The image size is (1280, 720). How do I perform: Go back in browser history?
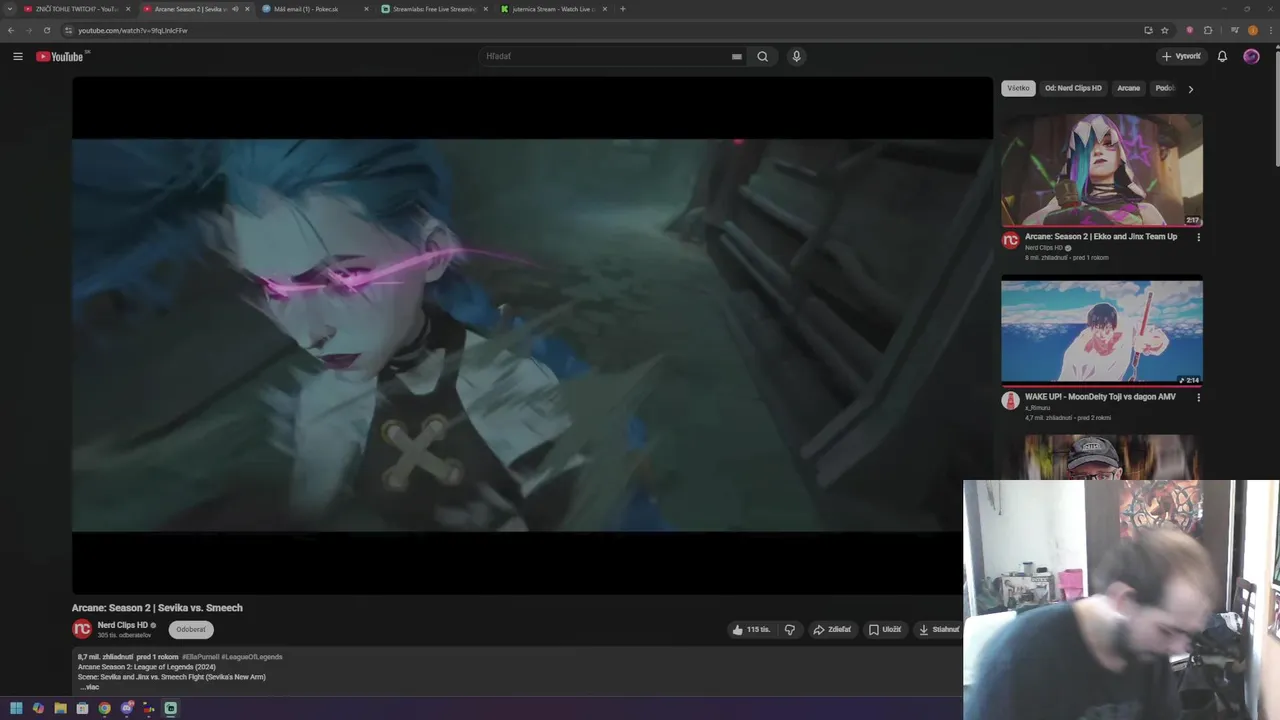pyautogui.click(x=11, y=30)
